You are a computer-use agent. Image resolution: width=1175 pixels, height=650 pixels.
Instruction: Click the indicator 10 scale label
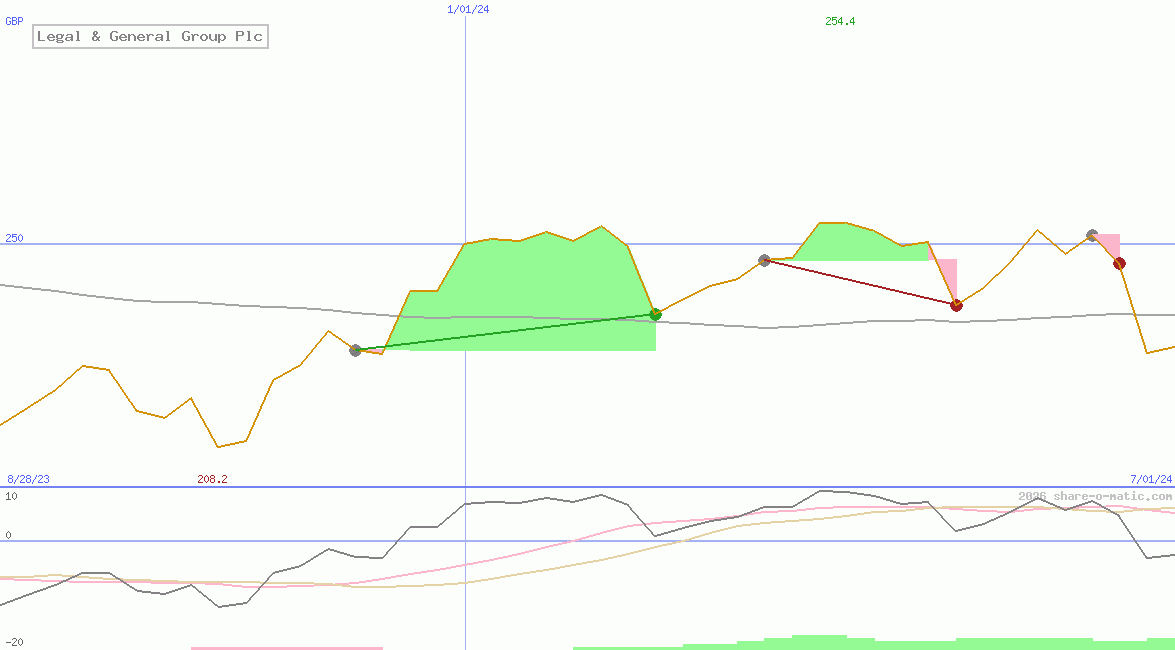pyautogui.click(x=11, y=496)
